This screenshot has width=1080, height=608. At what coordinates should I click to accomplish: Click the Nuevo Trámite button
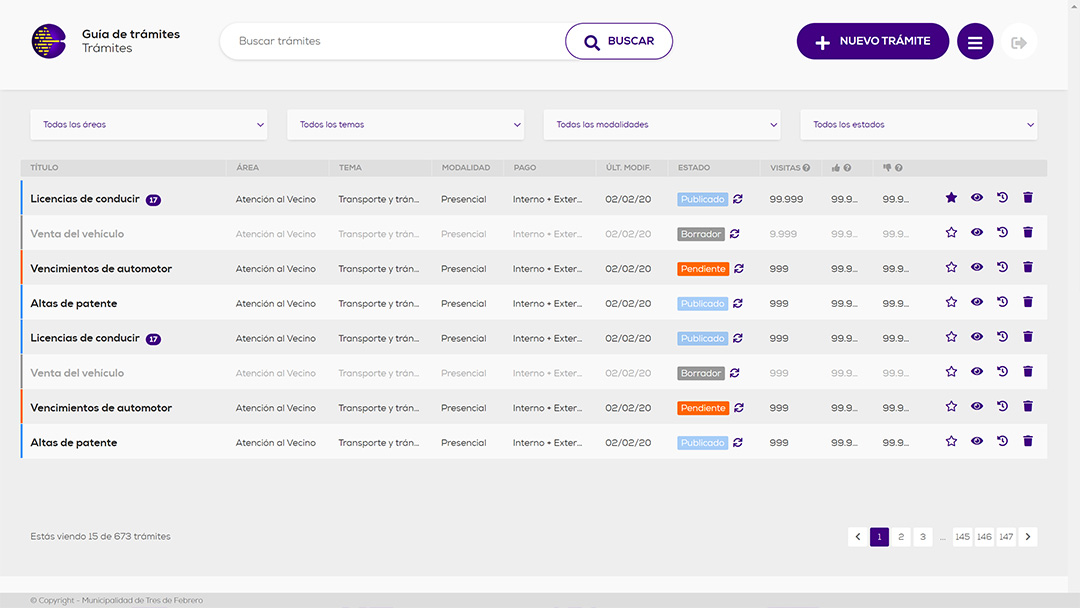tap(872, 42)
